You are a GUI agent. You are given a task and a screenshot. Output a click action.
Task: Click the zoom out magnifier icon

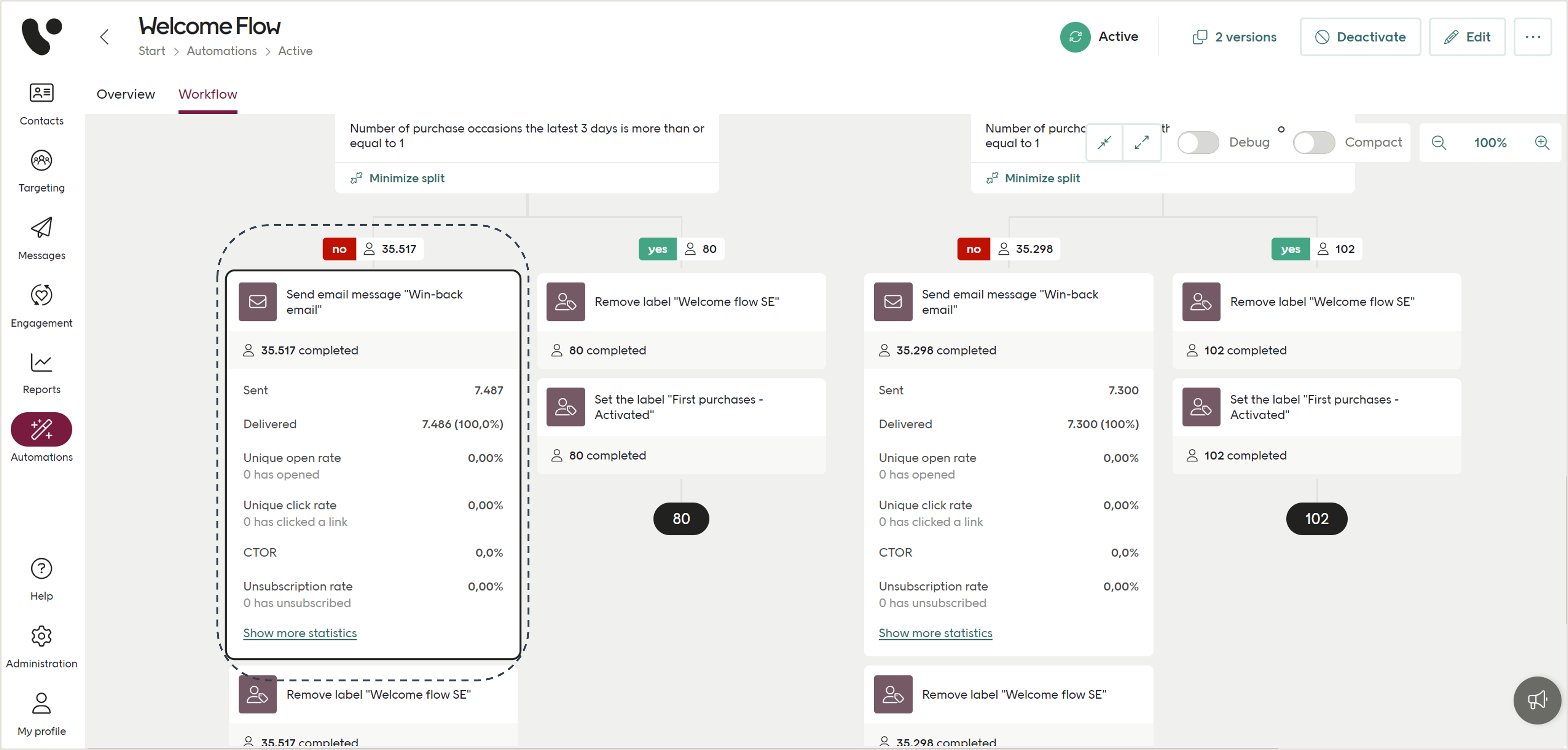coord(1439,143)
